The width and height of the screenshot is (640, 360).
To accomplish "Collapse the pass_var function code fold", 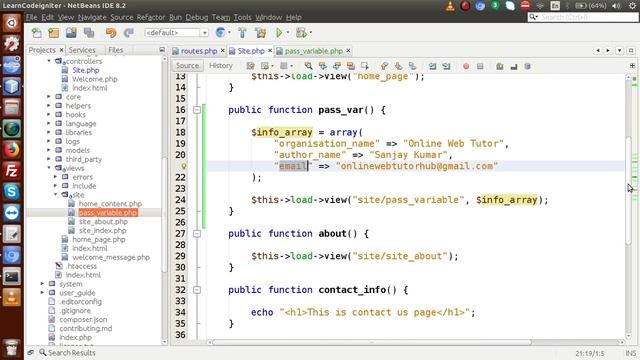I will pos(197,109).
